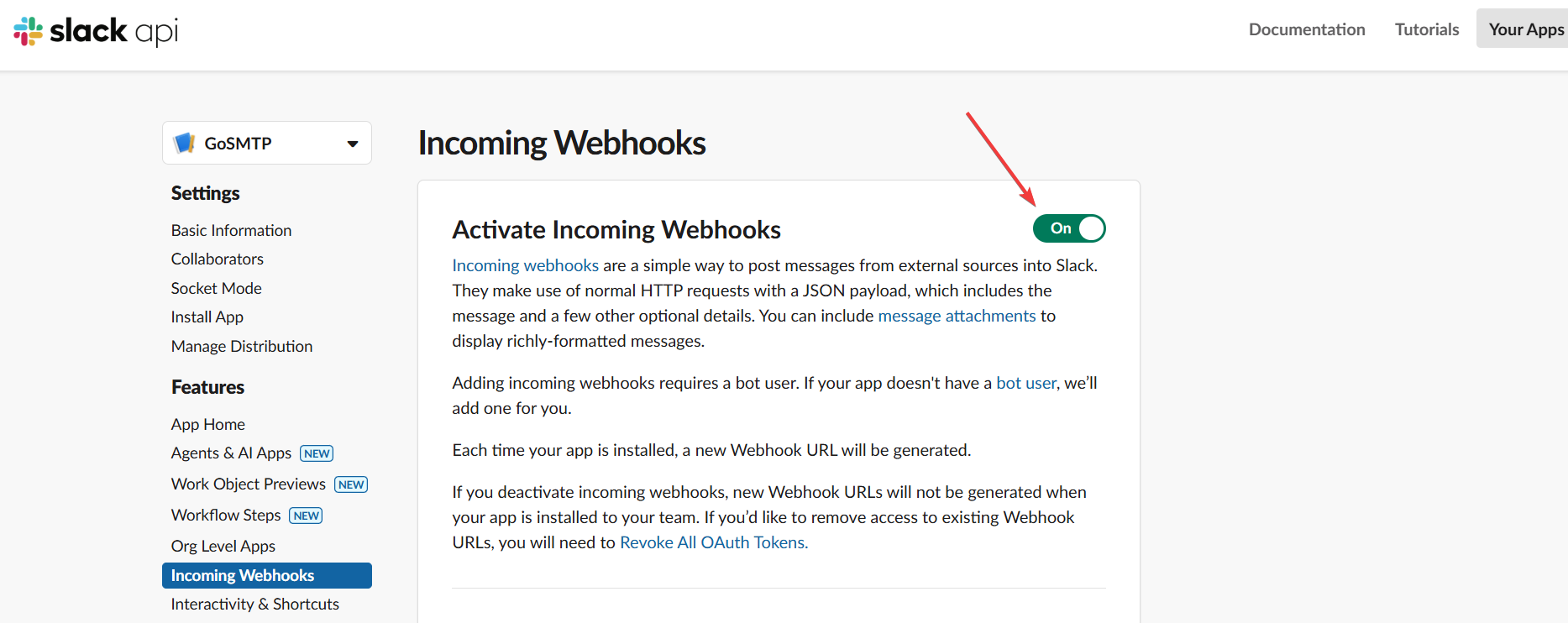Open Install App page
This screenshot has width=1568, height=623.
point(207,317)
